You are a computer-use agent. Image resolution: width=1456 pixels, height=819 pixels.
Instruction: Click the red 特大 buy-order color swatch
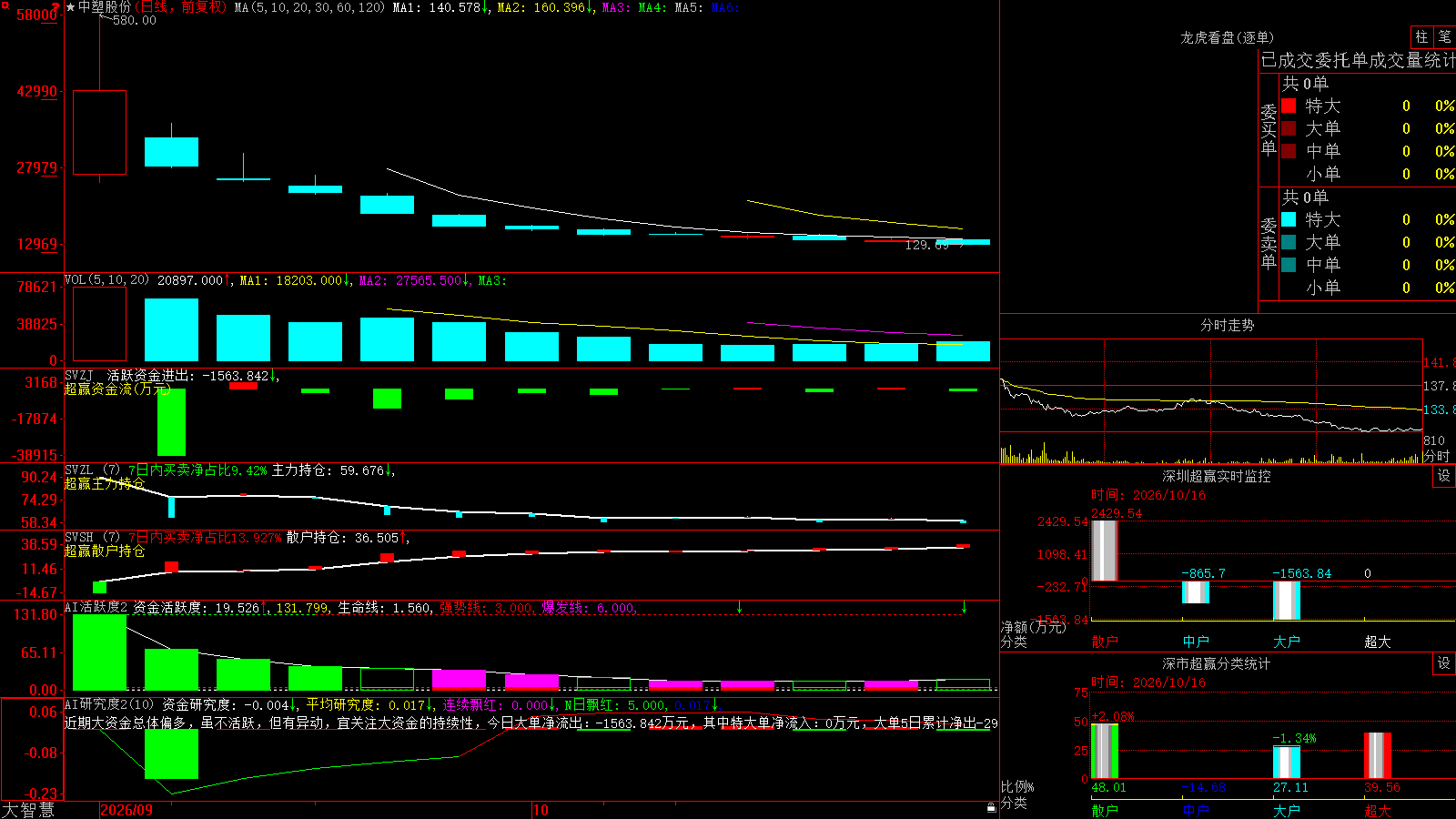point(1289,106)
